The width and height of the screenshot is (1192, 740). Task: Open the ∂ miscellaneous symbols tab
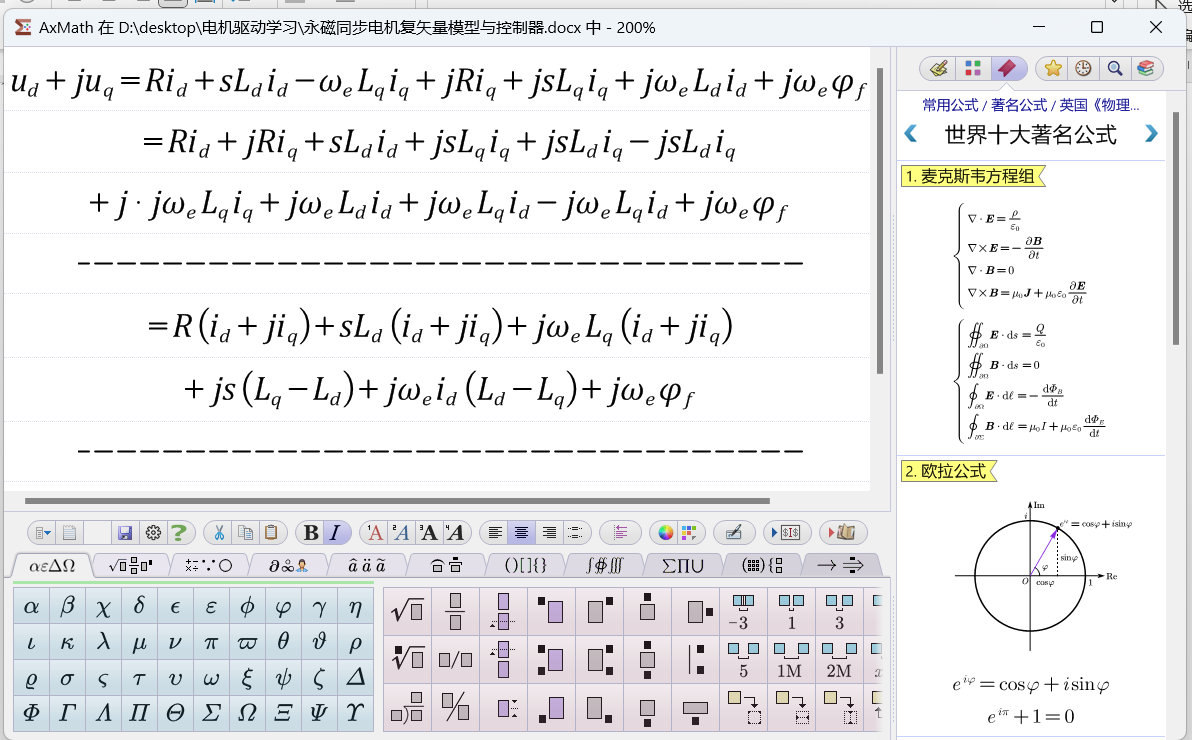(288, 566)
